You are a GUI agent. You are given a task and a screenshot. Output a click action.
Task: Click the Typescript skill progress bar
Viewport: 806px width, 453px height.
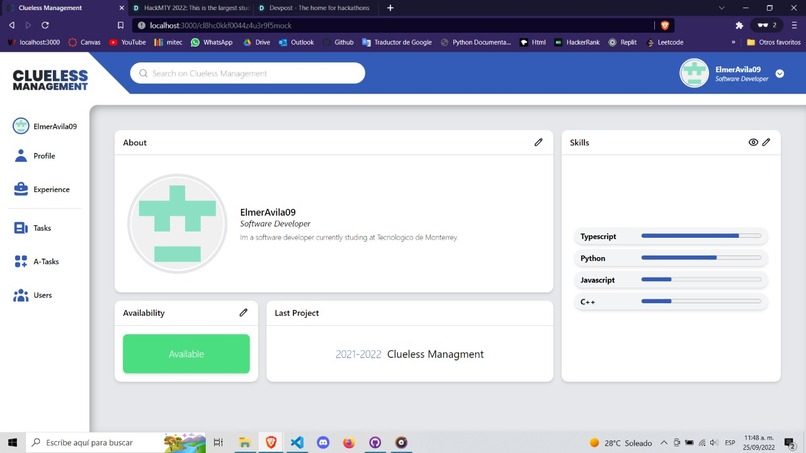tap(701, 236)
